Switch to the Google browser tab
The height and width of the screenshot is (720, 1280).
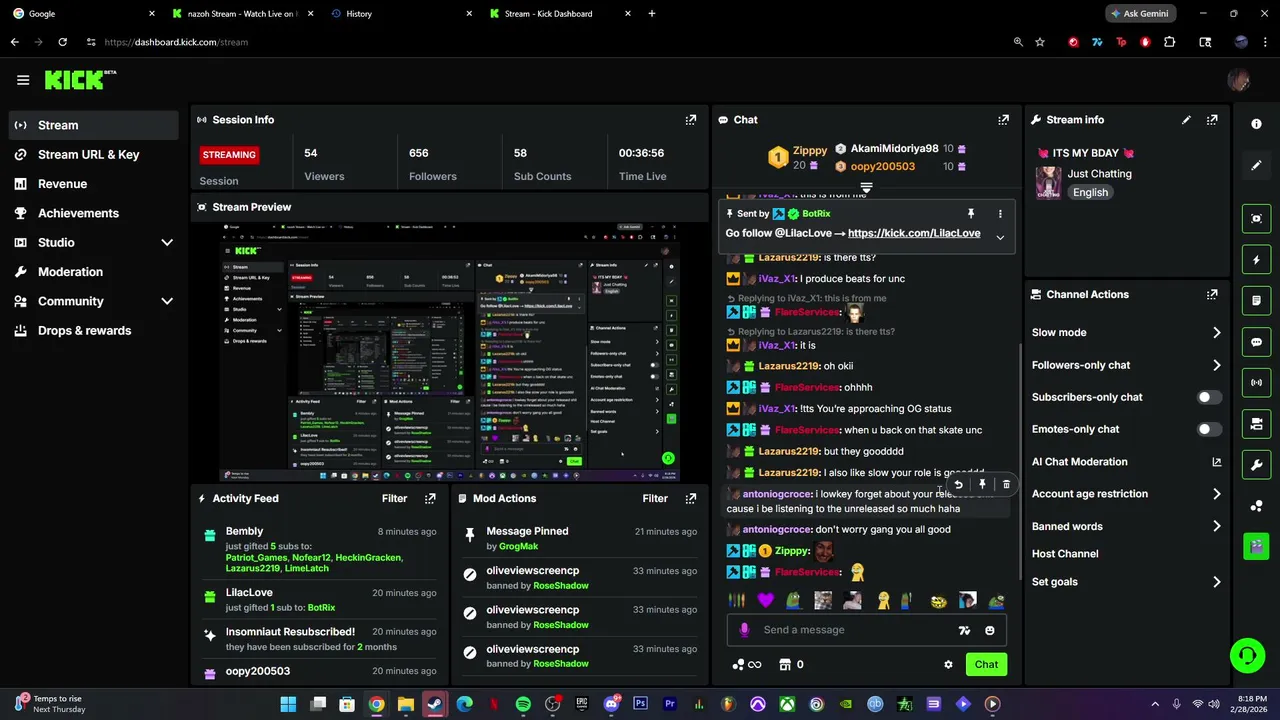coord(84,14)
